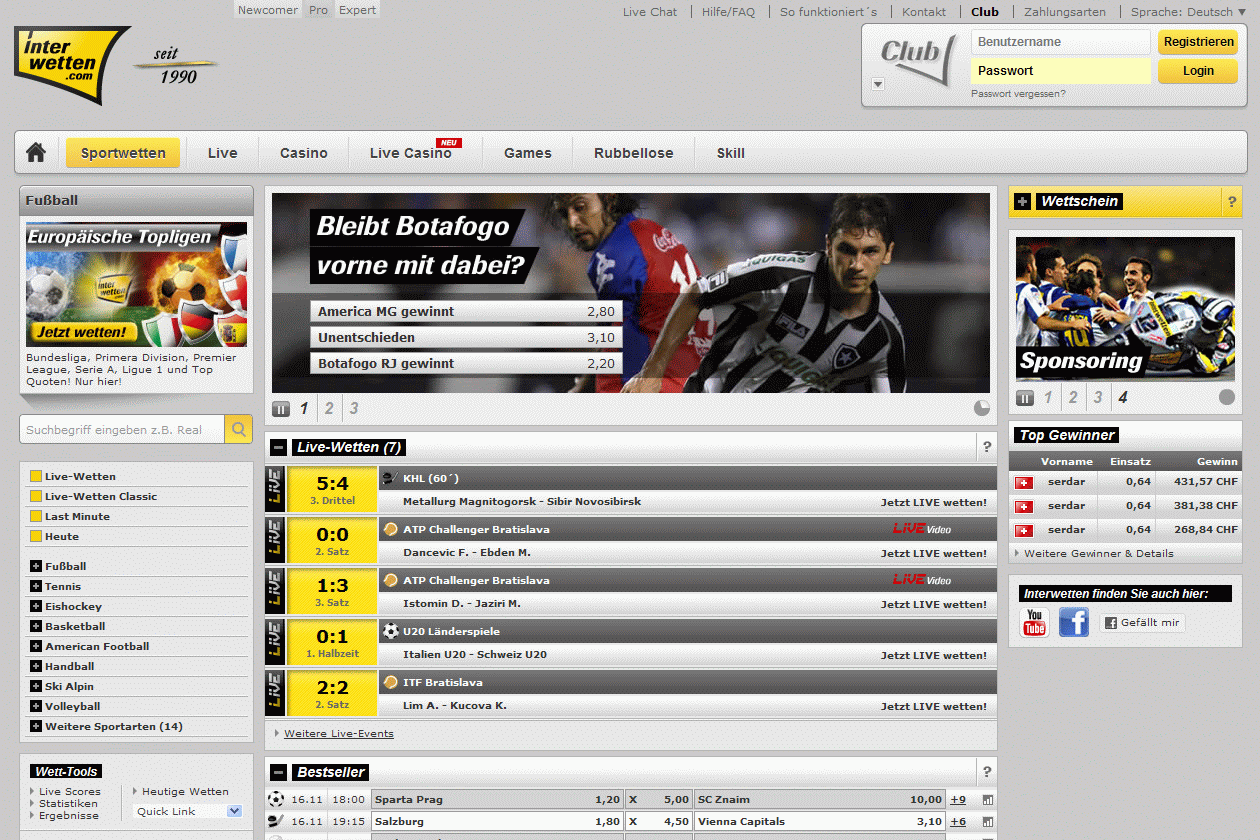
Task: Open the Games tab
Action: 528,153
